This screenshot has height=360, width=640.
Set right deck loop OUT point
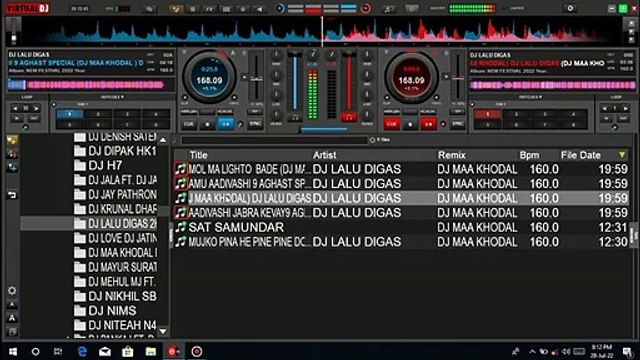point(623,118)
